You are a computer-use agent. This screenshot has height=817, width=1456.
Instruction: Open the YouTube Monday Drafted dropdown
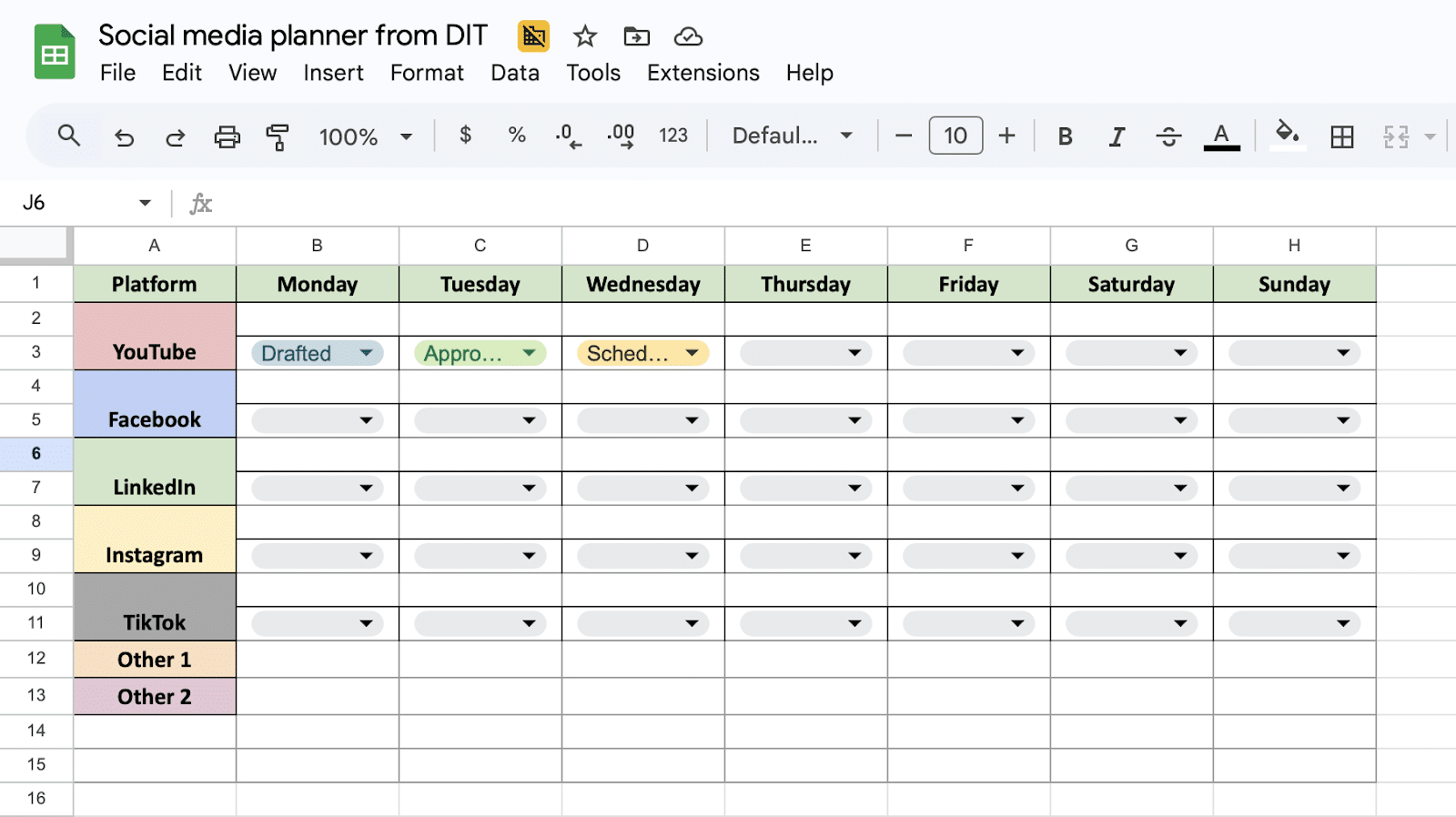(x=318, y=353)
